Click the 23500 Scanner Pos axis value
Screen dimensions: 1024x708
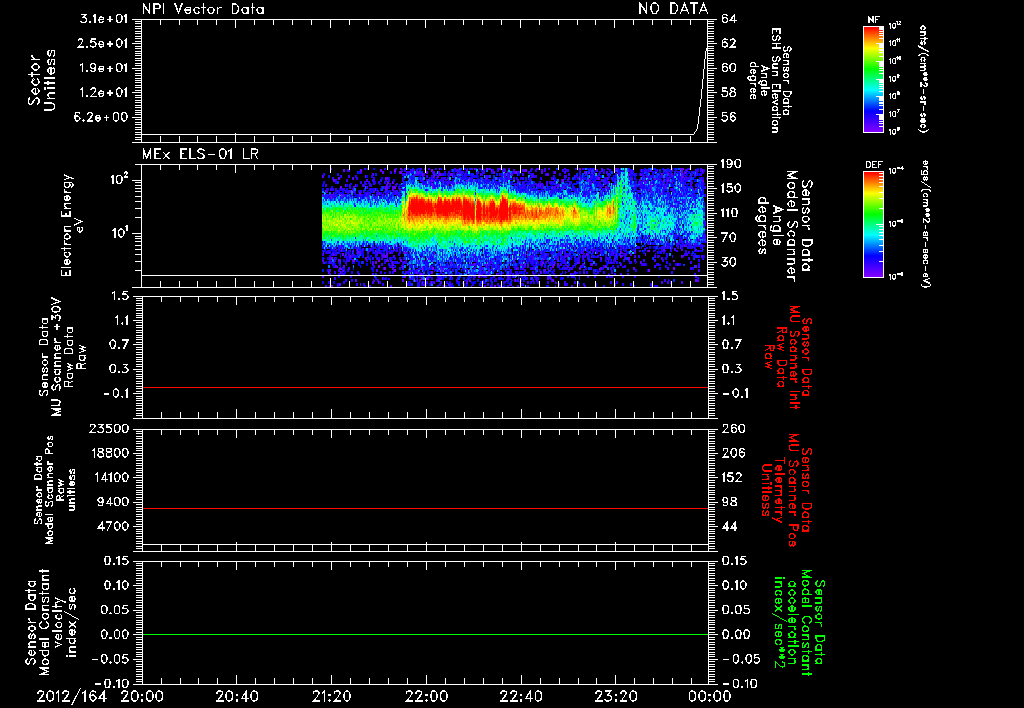pyautogui.click(x=108, y=429)
